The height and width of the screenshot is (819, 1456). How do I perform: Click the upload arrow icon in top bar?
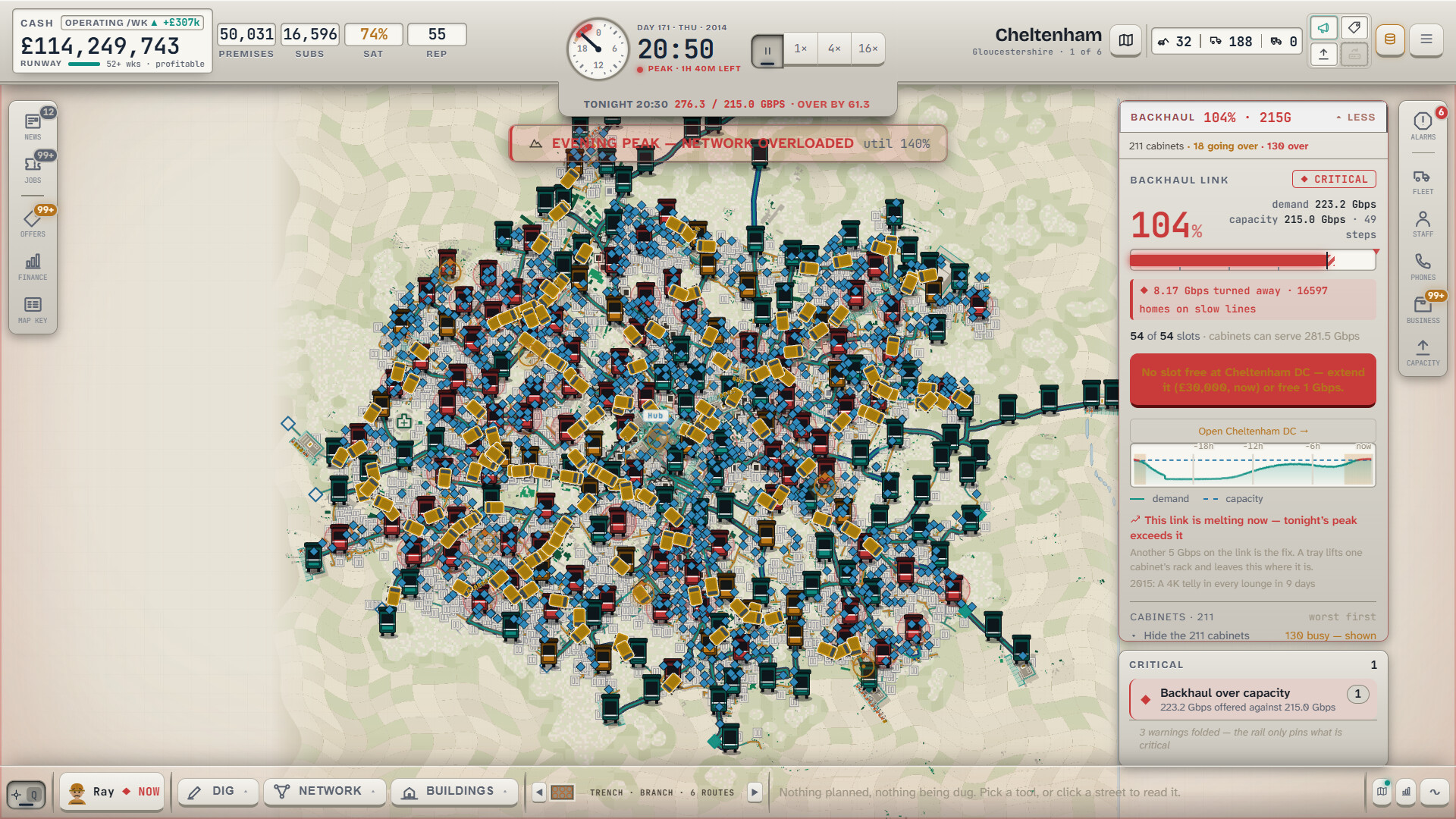[x=1323, y=54]
